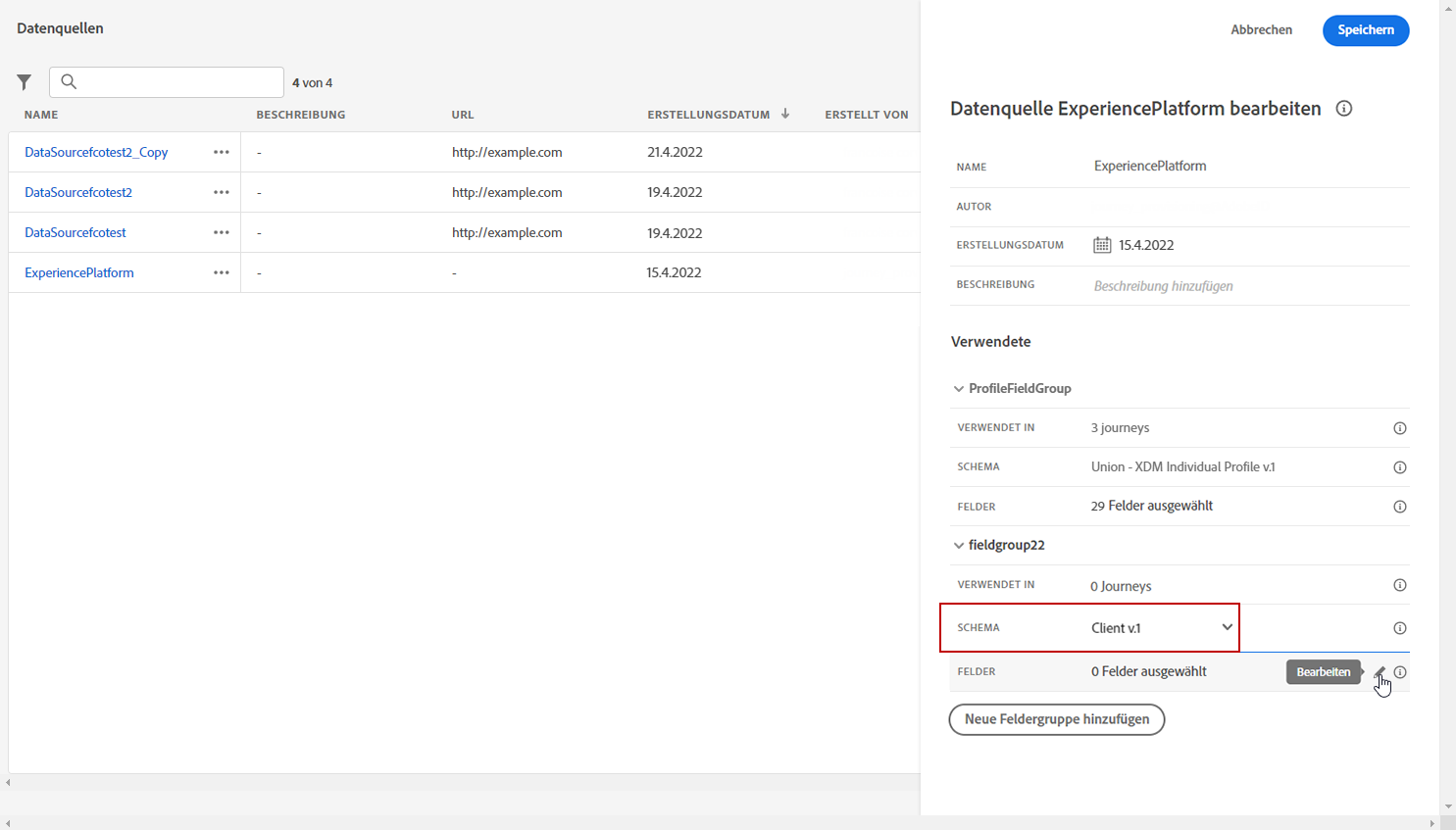Show info for ProfileFieldGroup schema row
Screen dimensions: 1456x830
tap(1400, 467)
